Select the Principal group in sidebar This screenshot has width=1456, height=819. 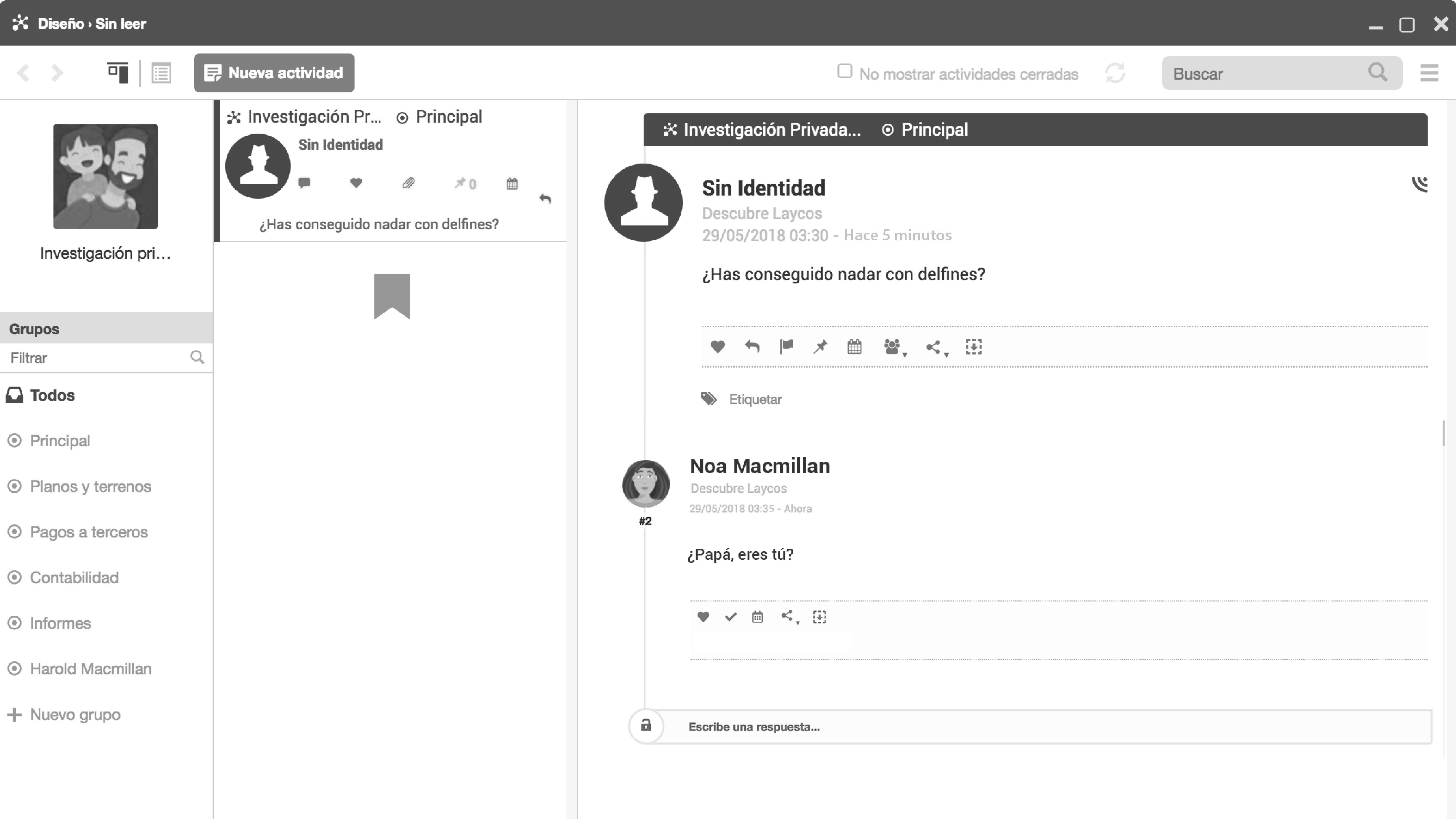tap(49, 441)
